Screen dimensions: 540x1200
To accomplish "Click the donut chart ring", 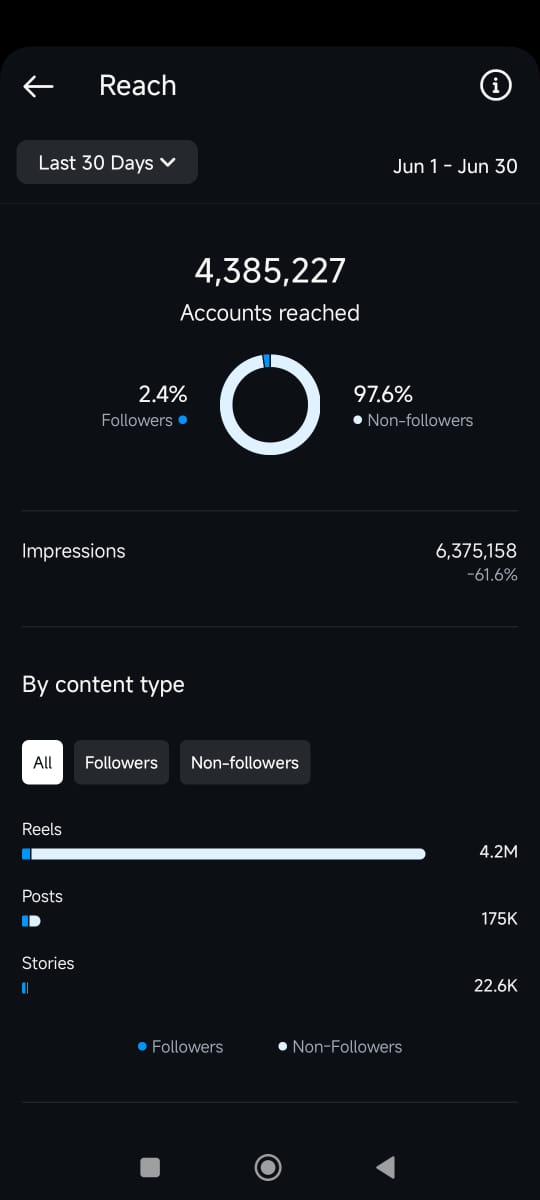I will point(270,404).
